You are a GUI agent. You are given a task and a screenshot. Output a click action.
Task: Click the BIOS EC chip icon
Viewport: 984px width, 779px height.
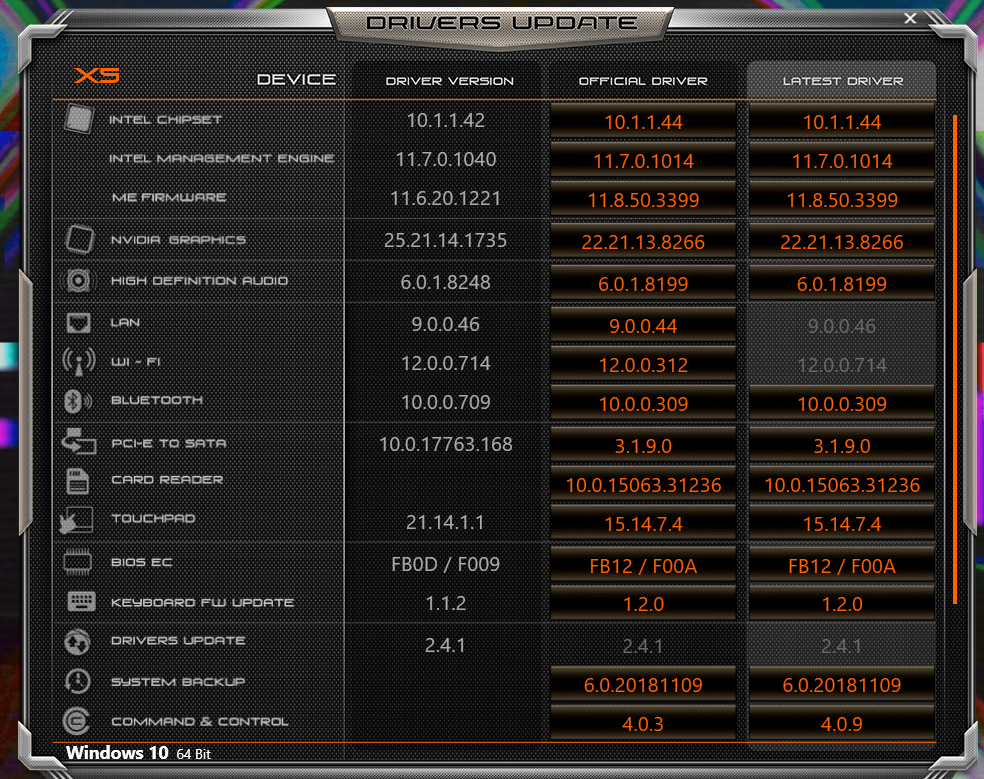click(x=78, y=562)
